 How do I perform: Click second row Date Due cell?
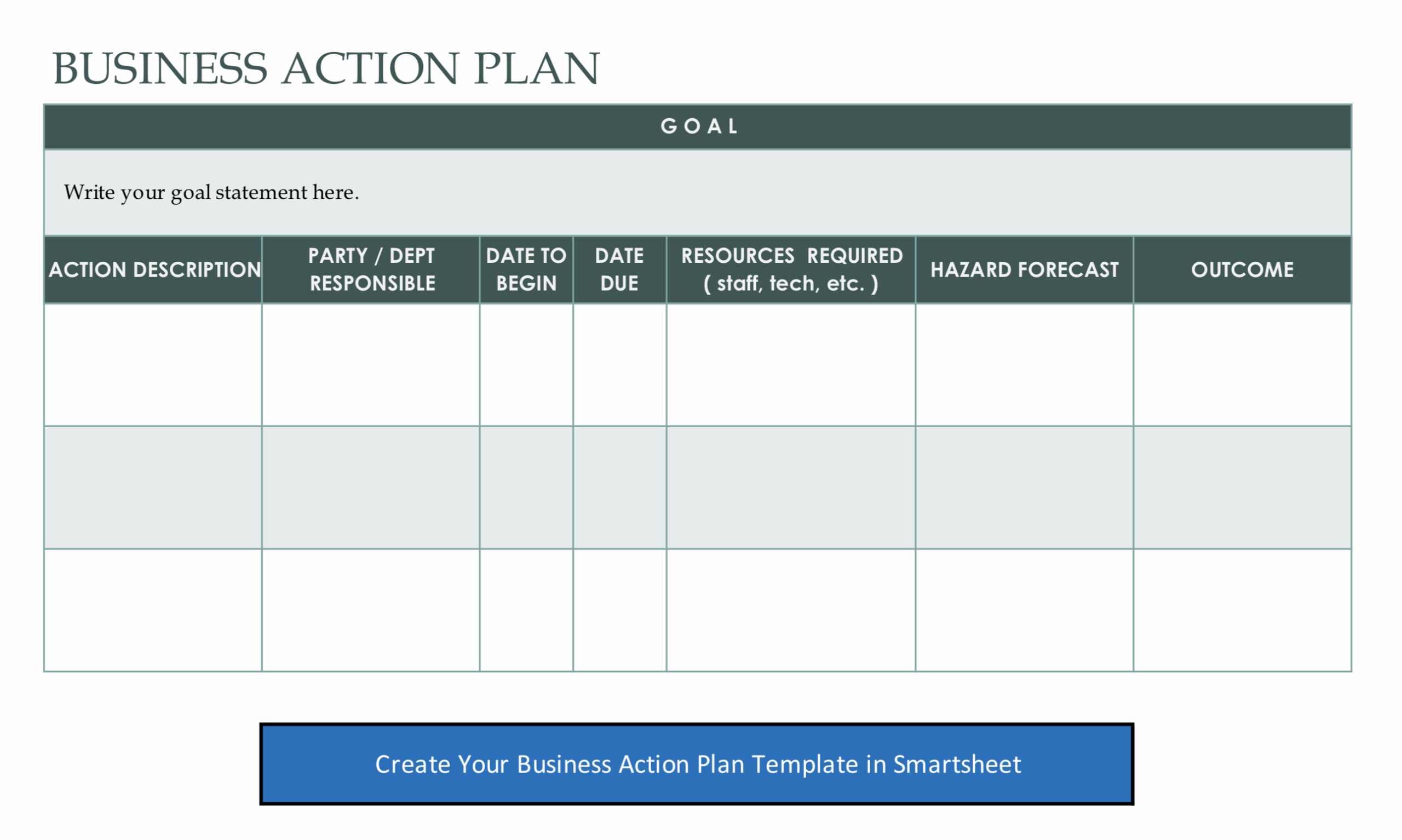(x=620, y=488)
